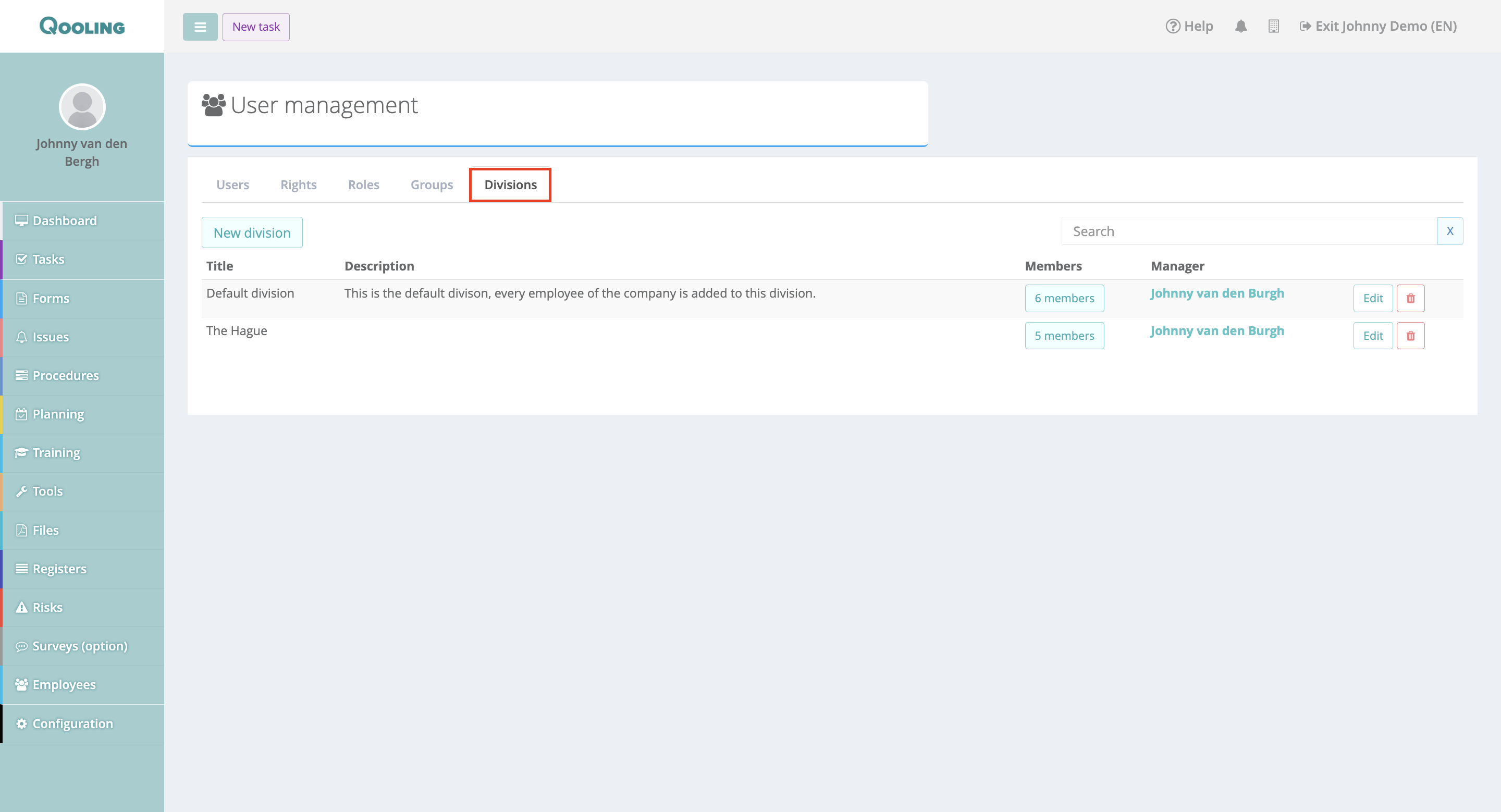This screenshot has height=812, width=1501.
Task: Open the Groups tab
Action: [431, 184]
